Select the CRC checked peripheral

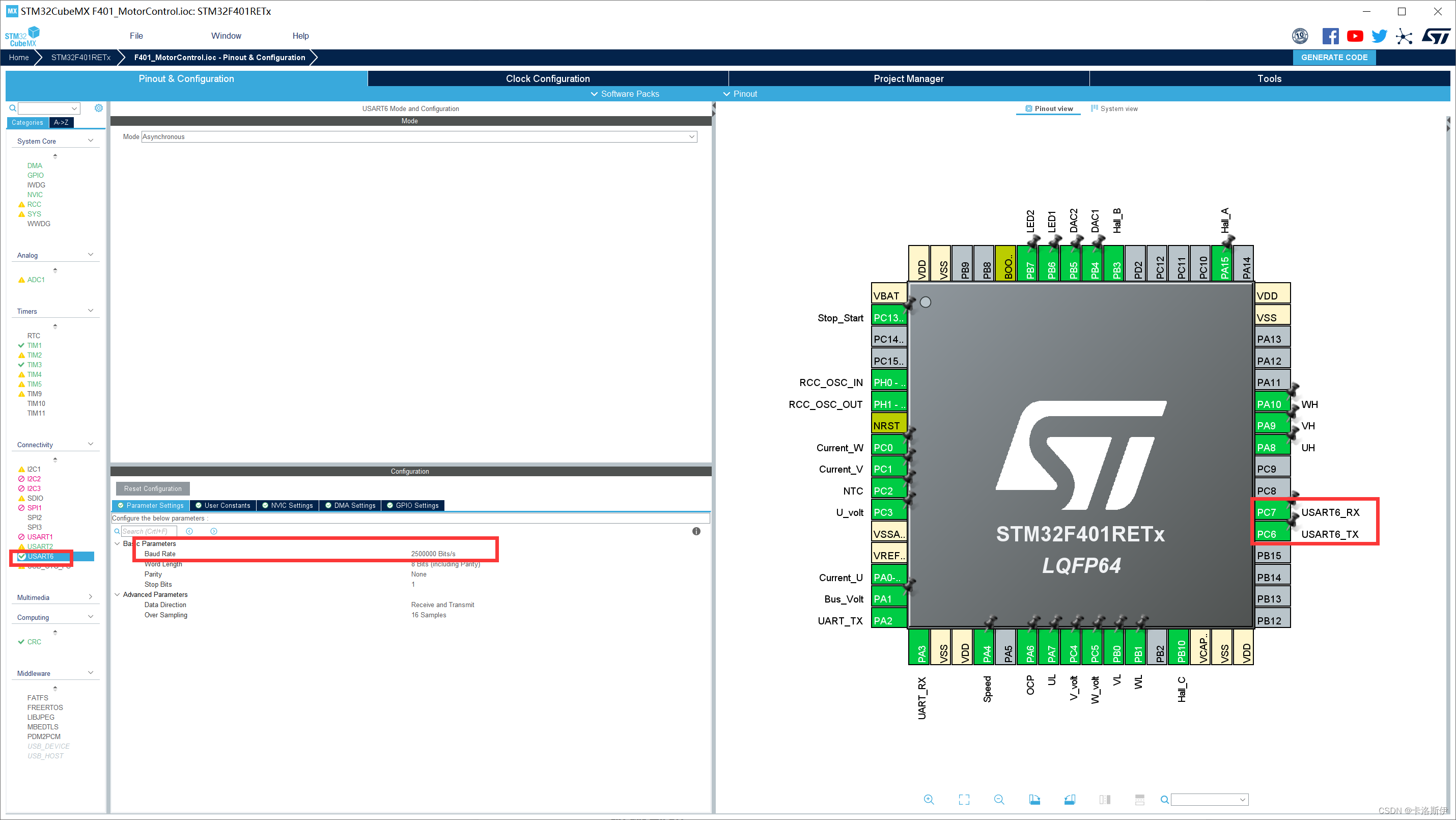(34, 641)
